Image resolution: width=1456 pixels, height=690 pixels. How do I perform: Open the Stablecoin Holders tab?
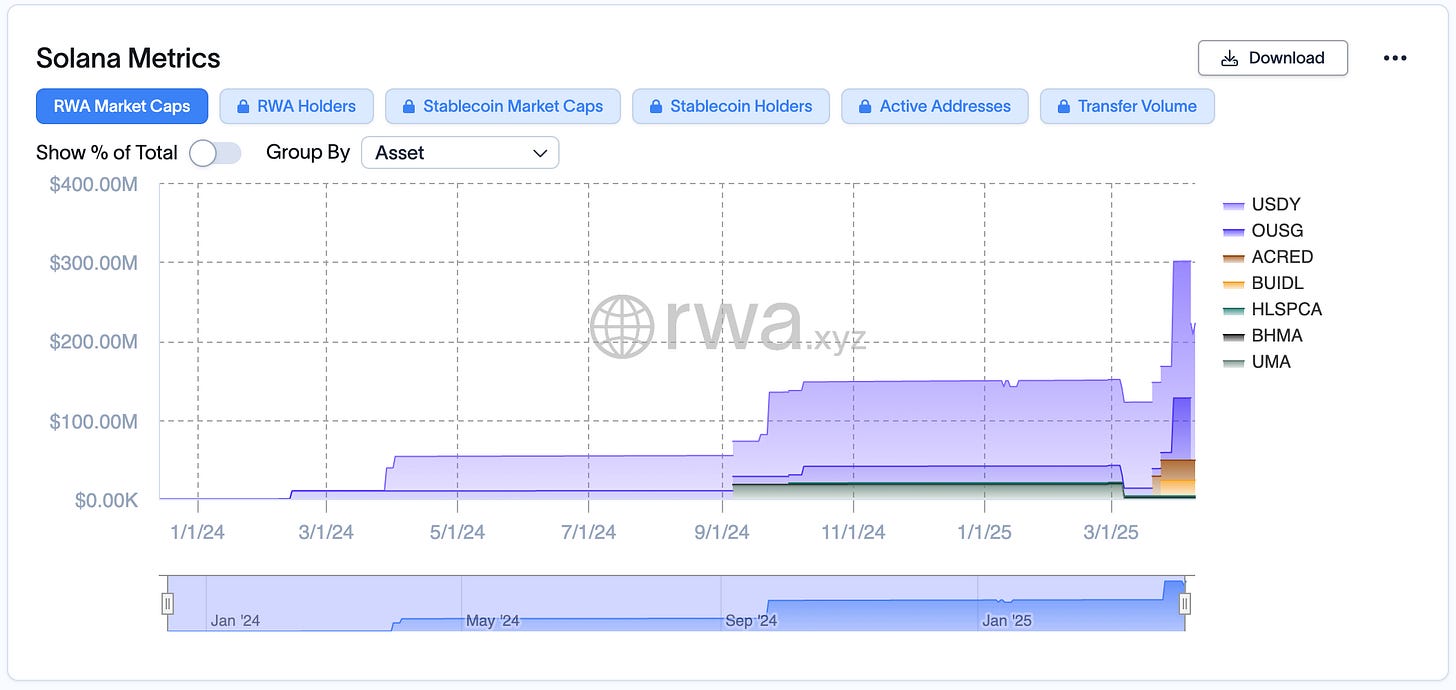[731, 106]
